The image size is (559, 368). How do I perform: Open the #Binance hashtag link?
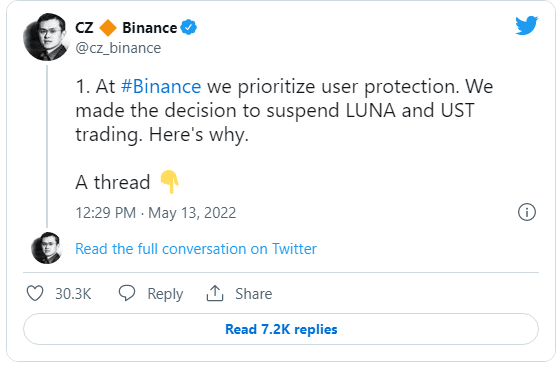pyautogui.click(x=161, y=87)
